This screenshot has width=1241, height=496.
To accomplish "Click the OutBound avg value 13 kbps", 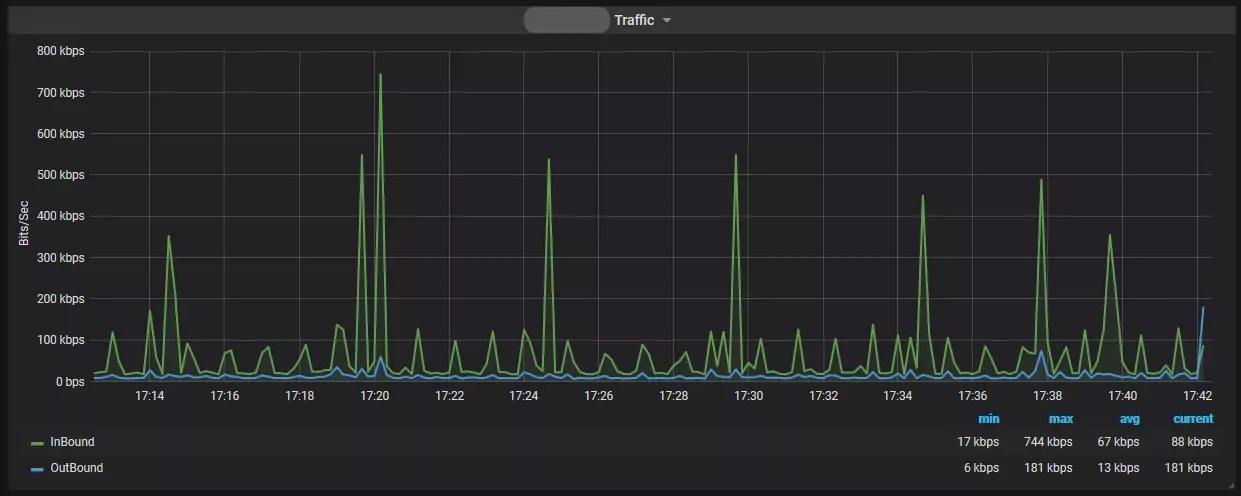I will pyautogui.click(x=1118, y=468).
